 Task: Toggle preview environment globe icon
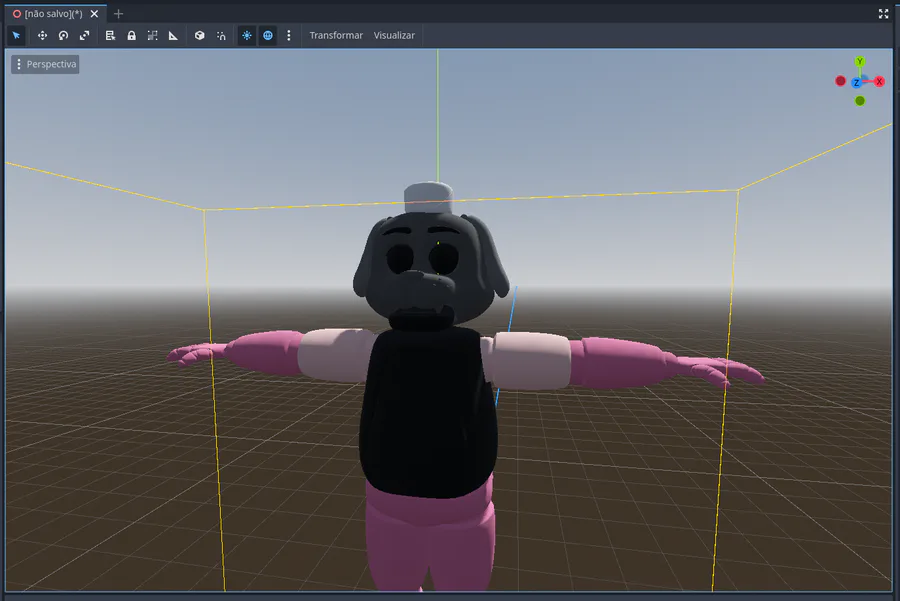(267, 36)
